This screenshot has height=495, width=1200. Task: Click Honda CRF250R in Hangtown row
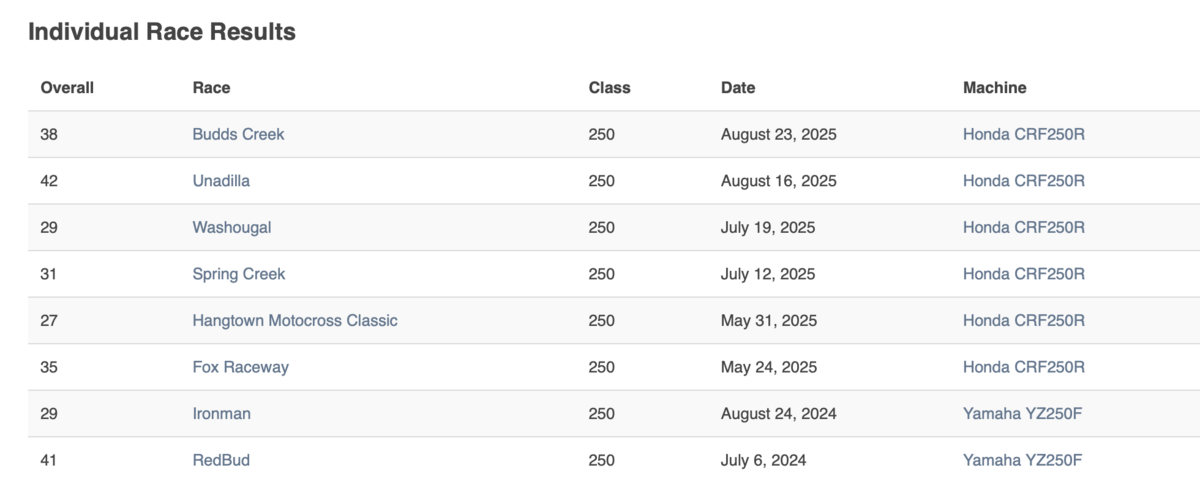tap(1023, 321)
